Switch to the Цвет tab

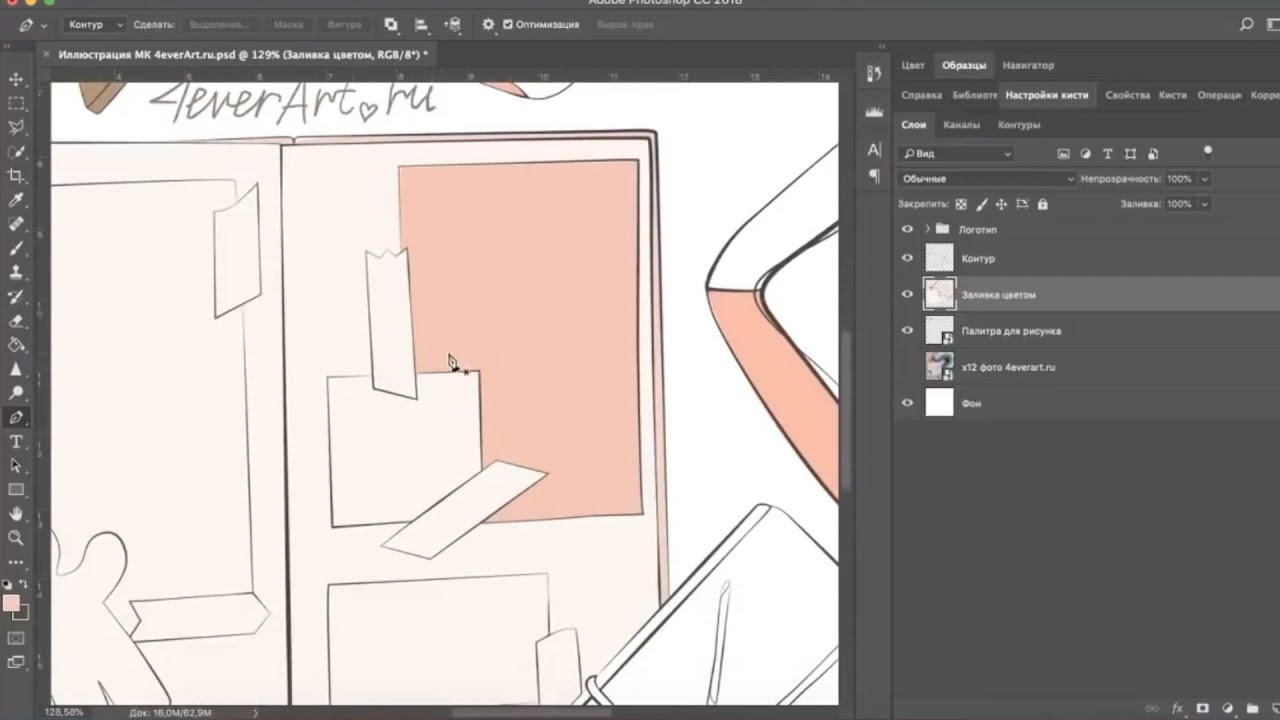pyautogui.click(x=913, y=65)
